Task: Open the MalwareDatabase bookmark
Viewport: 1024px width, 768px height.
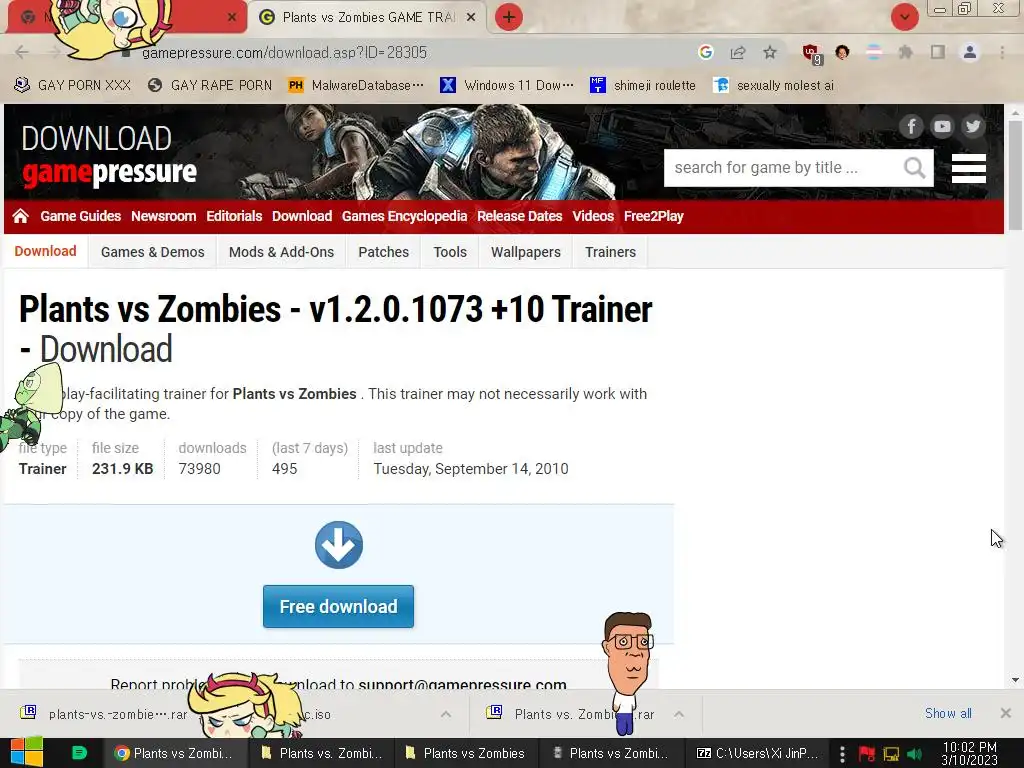Action: [356, 86]
